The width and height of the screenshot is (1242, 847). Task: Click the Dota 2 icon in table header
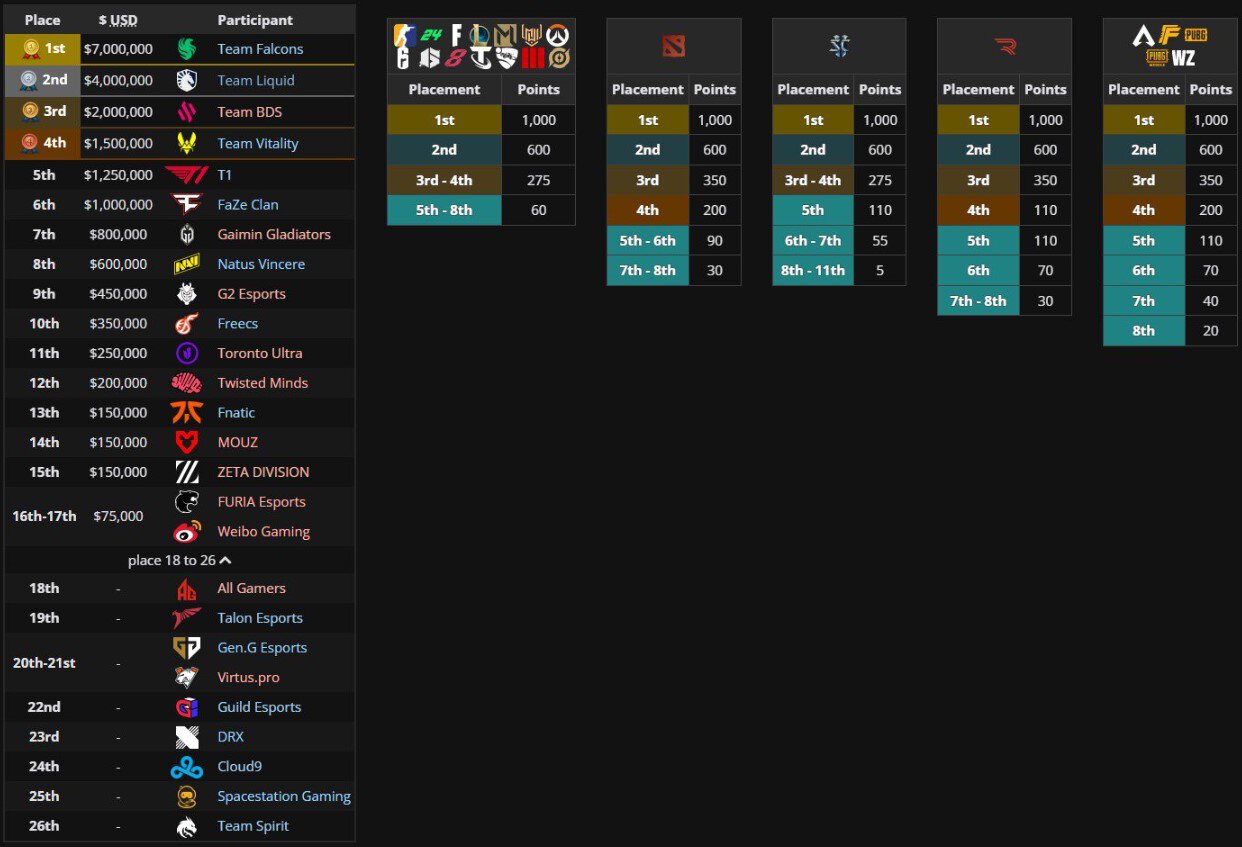pos(674,45)
